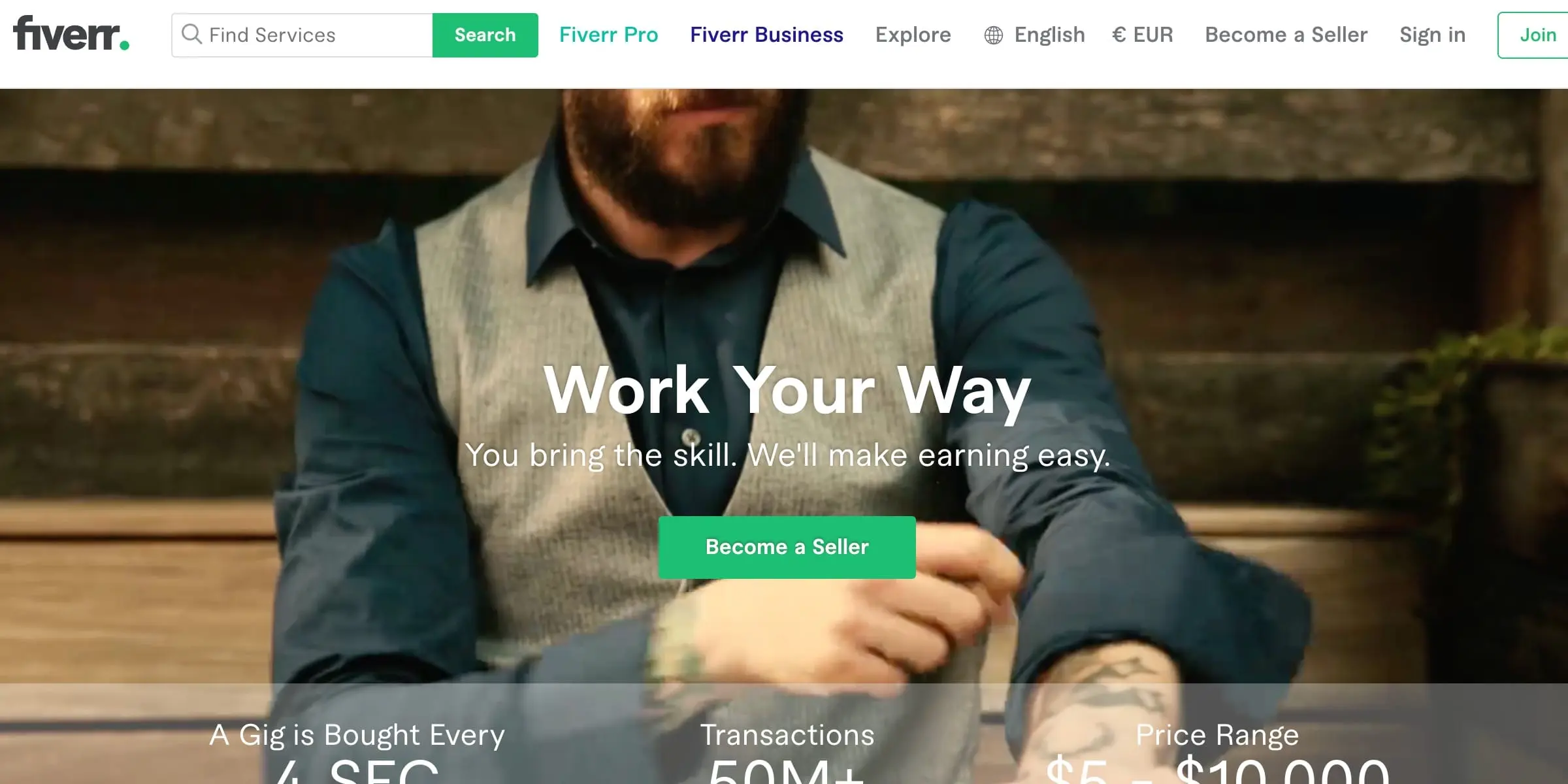Toggle between Fiverr Pro view
Image resolution: width=1568 pixels, height=784 pixels.
[607, 34]
